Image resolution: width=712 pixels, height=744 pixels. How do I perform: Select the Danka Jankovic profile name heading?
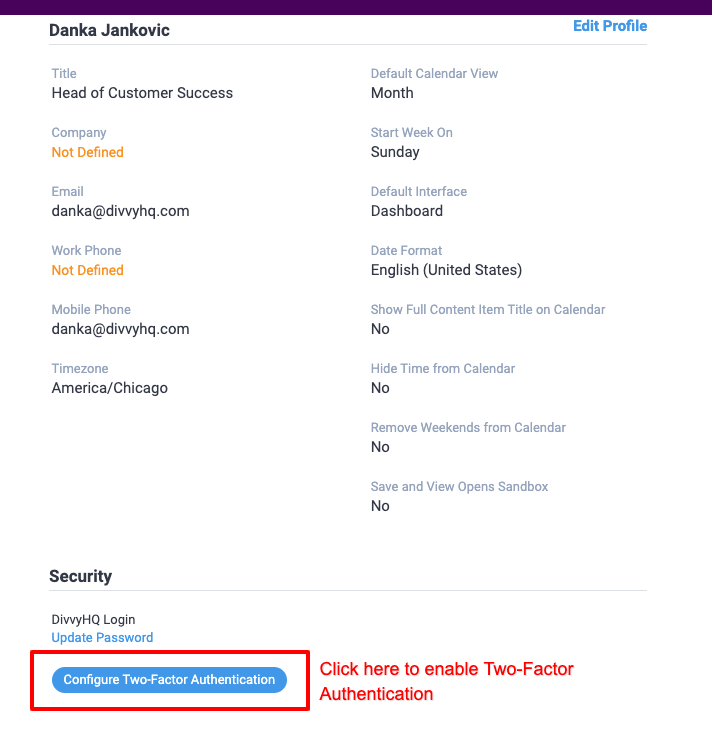[109, 30]
